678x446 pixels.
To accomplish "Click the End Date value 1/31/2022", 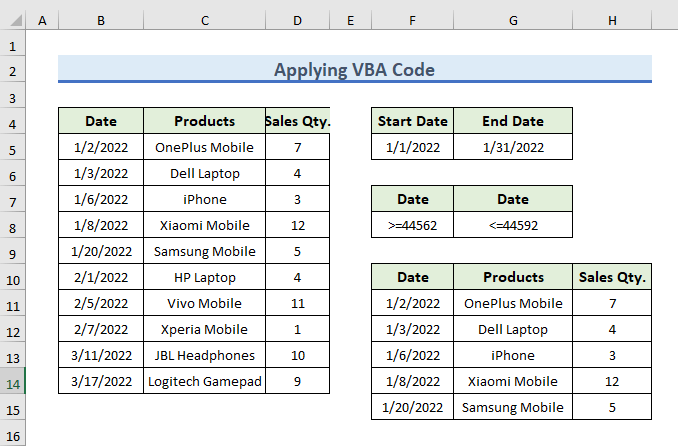I will coord(513,148).
